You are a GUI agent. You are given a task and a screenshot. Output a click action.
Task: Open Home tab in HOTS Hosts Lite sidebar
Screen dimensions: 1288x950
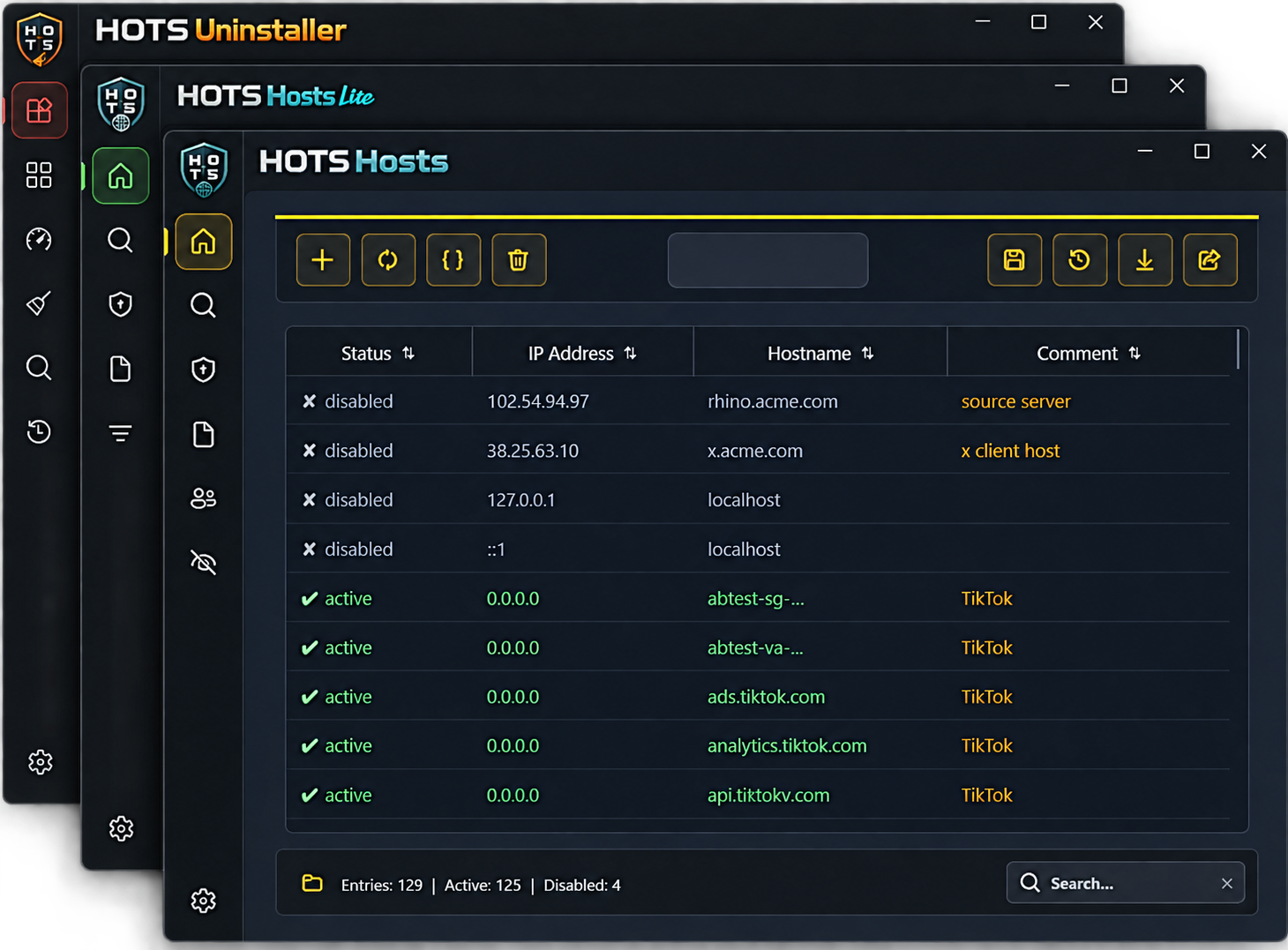click(121, 176)
